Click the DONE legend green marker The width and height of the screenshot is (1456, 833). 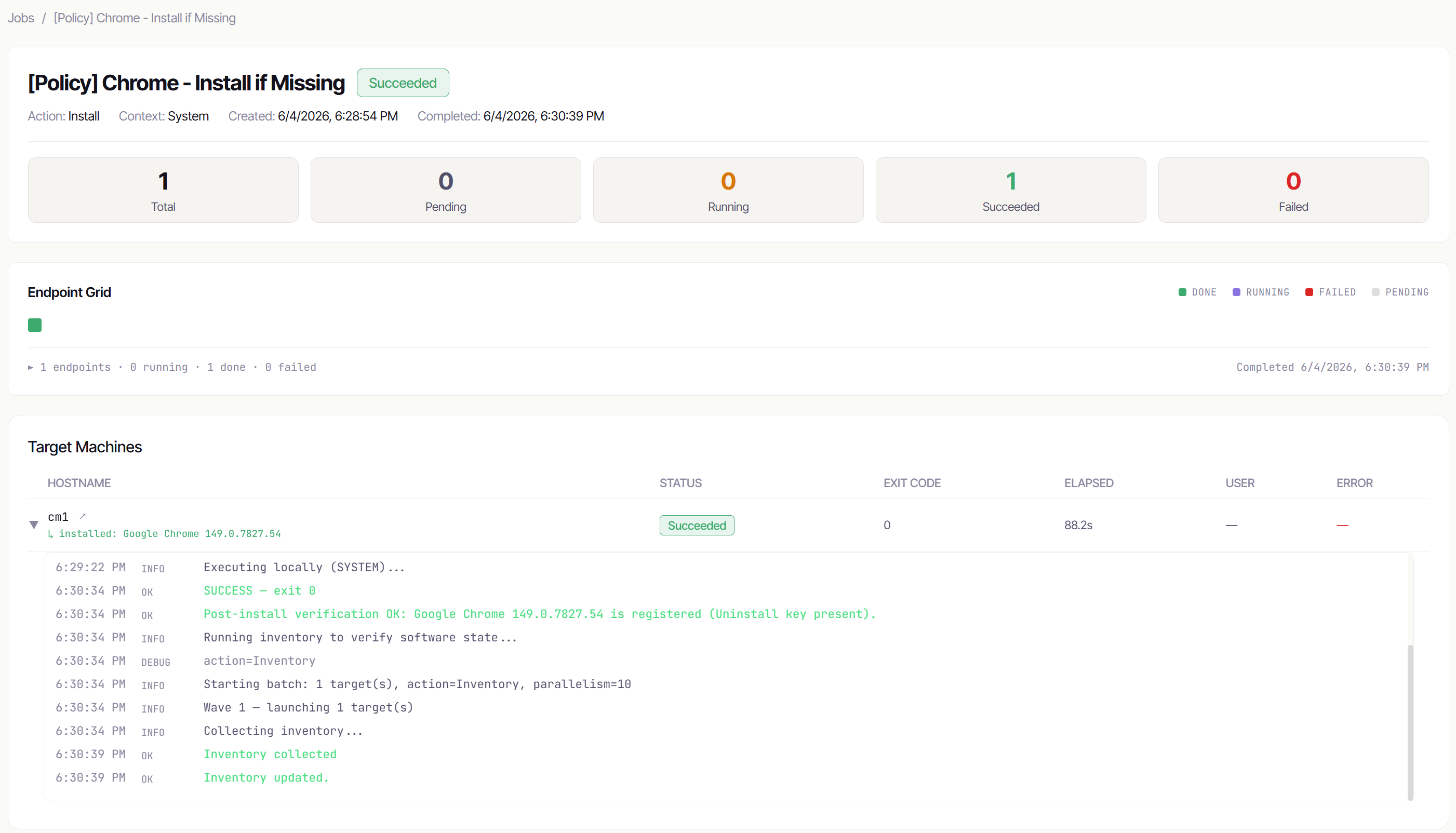[x=1183, y=292]
